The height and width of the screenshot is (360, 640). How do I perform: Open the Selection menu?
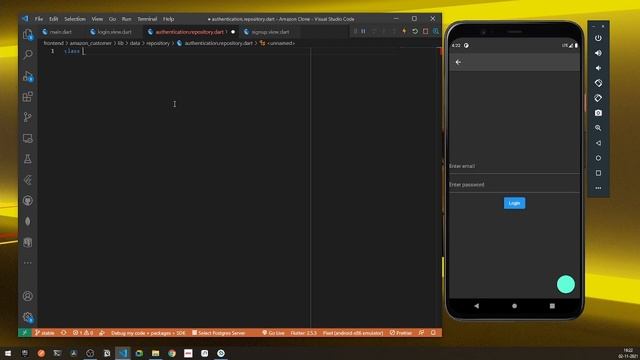click(x=75, y=19)
